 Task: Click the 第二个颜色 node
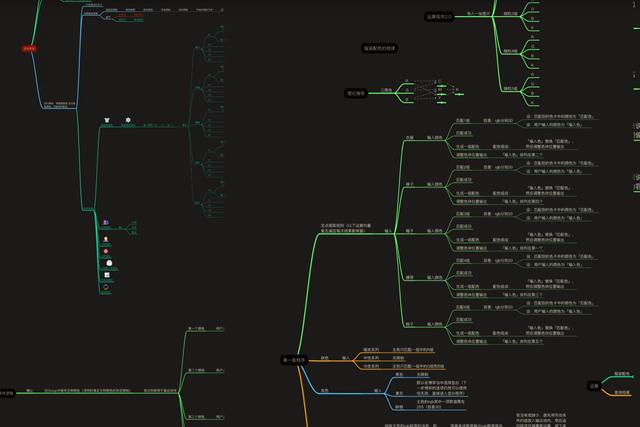click(197, 370)
